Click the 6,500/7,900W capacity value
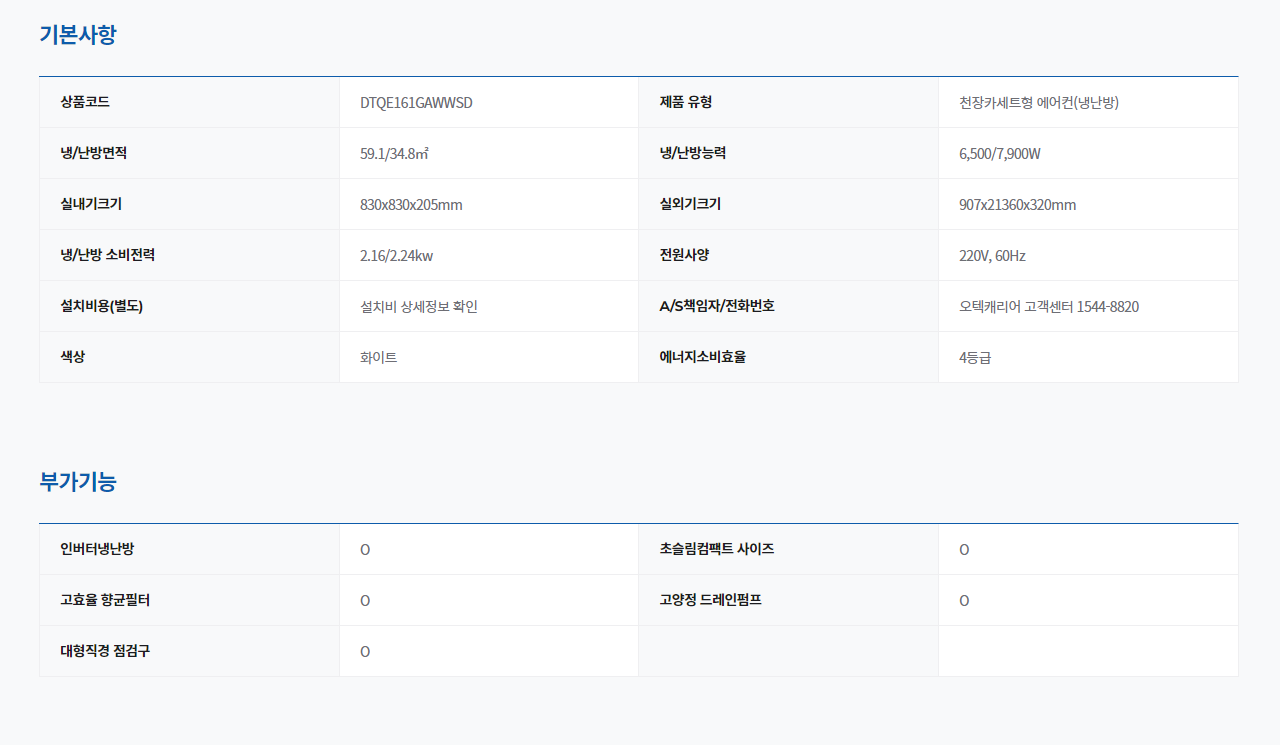This screenshot has width=1280, height=745. click(x=1000, y=154)
